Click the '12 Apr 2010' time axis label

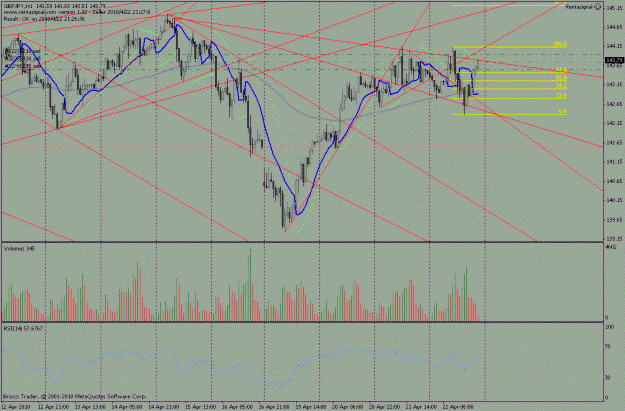coord(17,407)
